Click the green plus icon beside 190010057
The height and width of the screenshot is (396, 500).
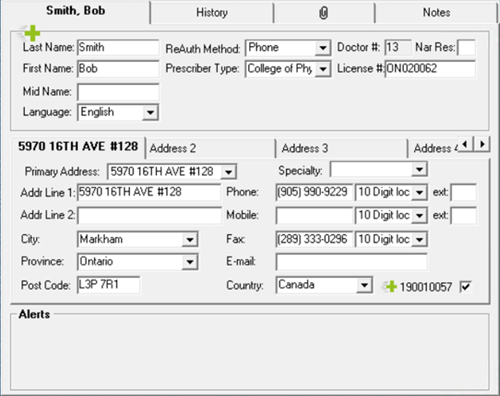(x=391, y=286)
